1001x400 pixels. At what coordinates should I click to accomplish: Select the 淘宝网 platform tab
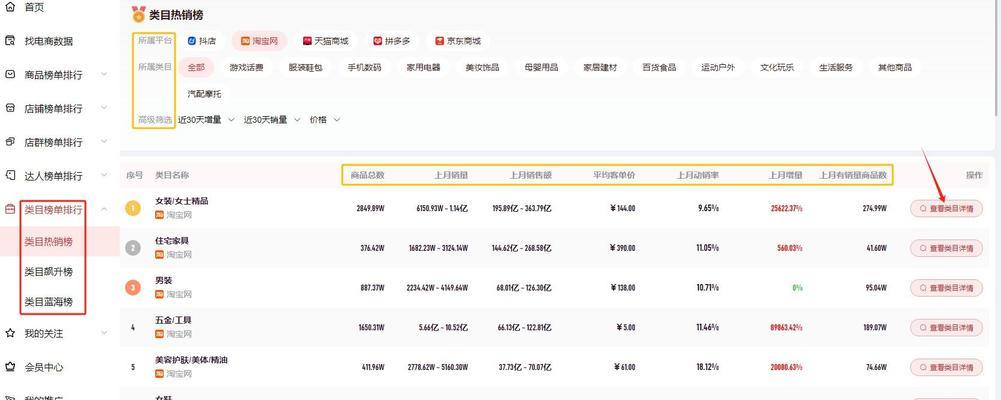[259, 41]
